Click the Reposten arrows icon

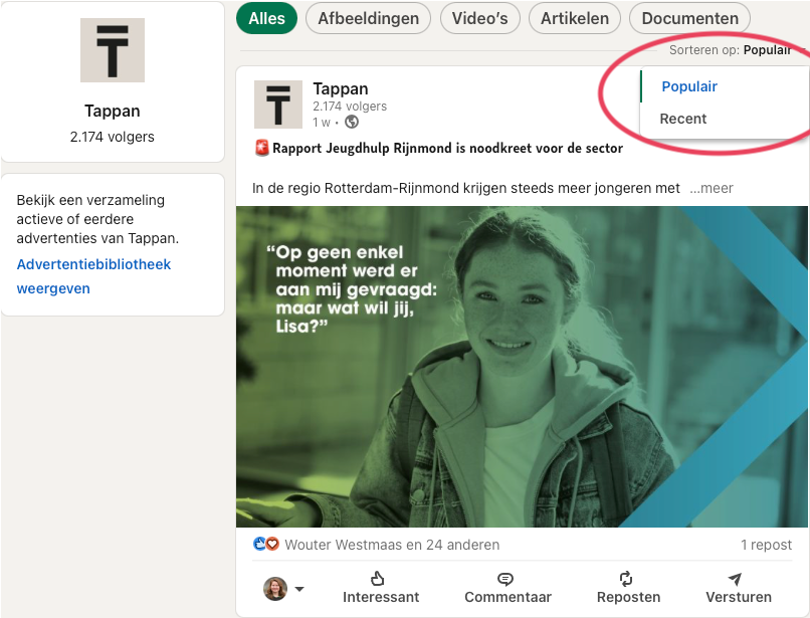pyautogui.click(x=627, y=578)
